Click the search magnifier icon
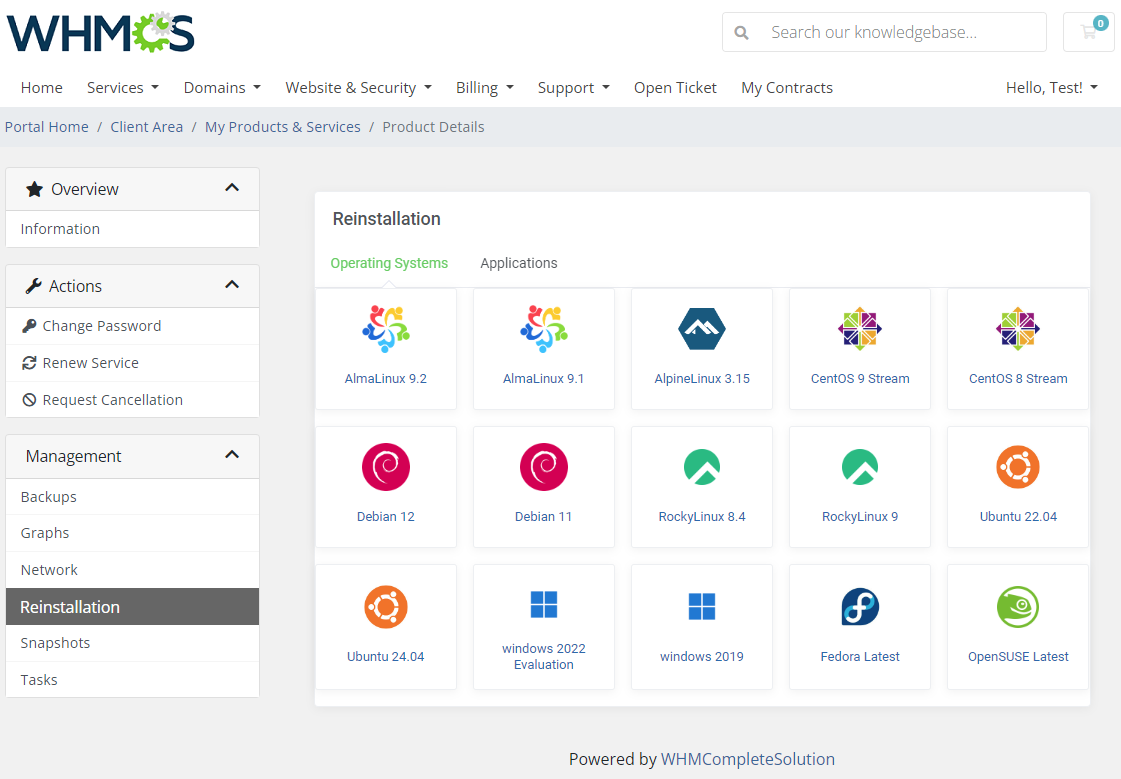The height and width of the screenshot is (779, 1121). tap(741, 32)
